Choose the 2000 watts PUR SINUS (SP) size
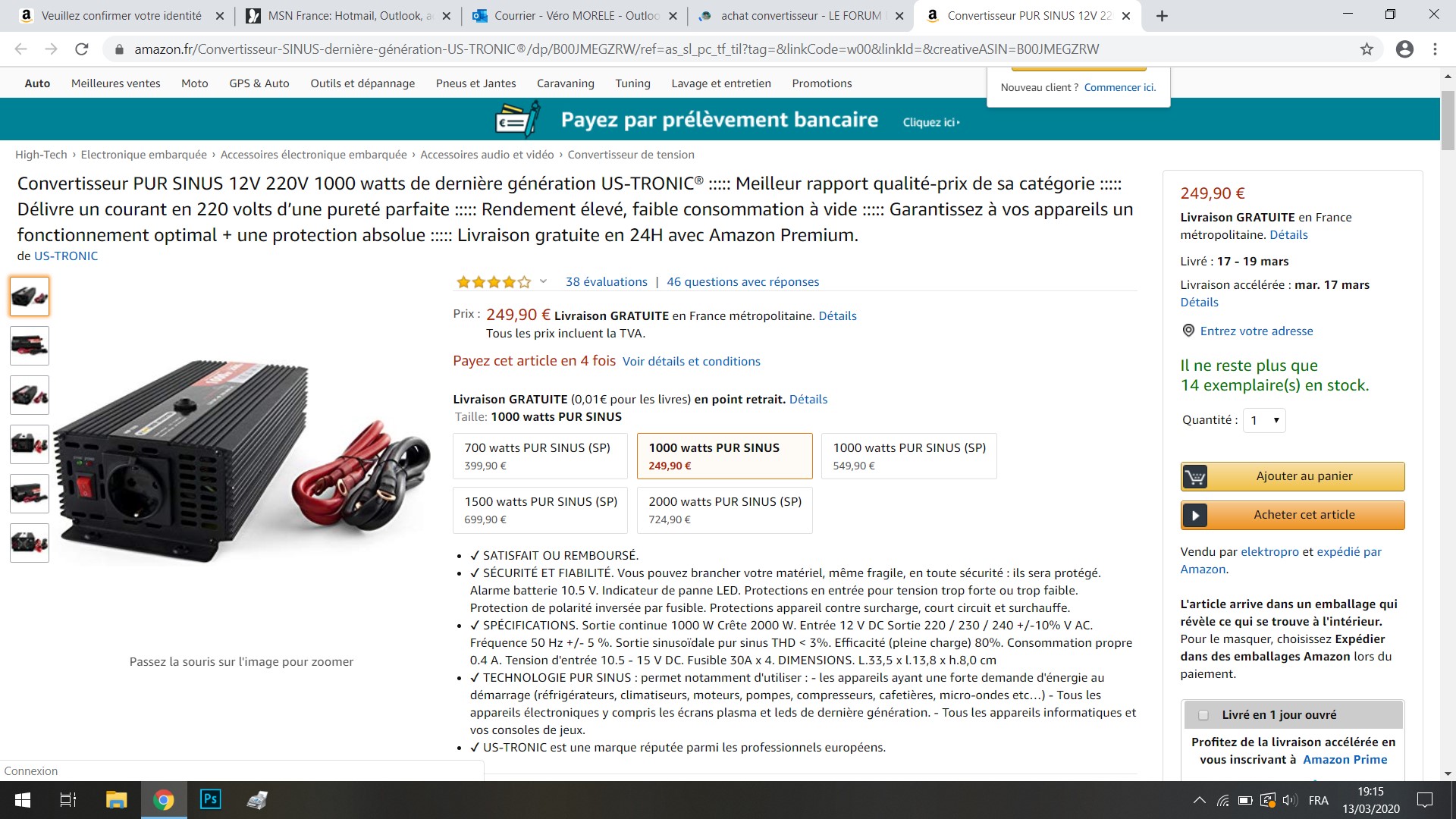1456x819 pixels. pos(724,510)
